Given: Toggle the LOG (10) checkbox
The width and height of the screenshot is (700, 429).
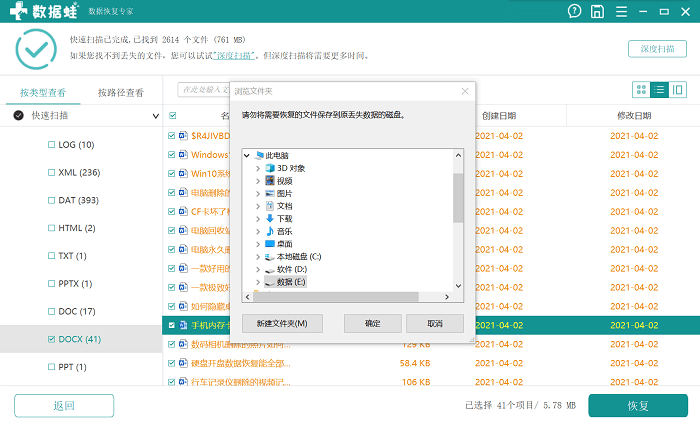Looking at the screenshot, I should pos(51,145).
